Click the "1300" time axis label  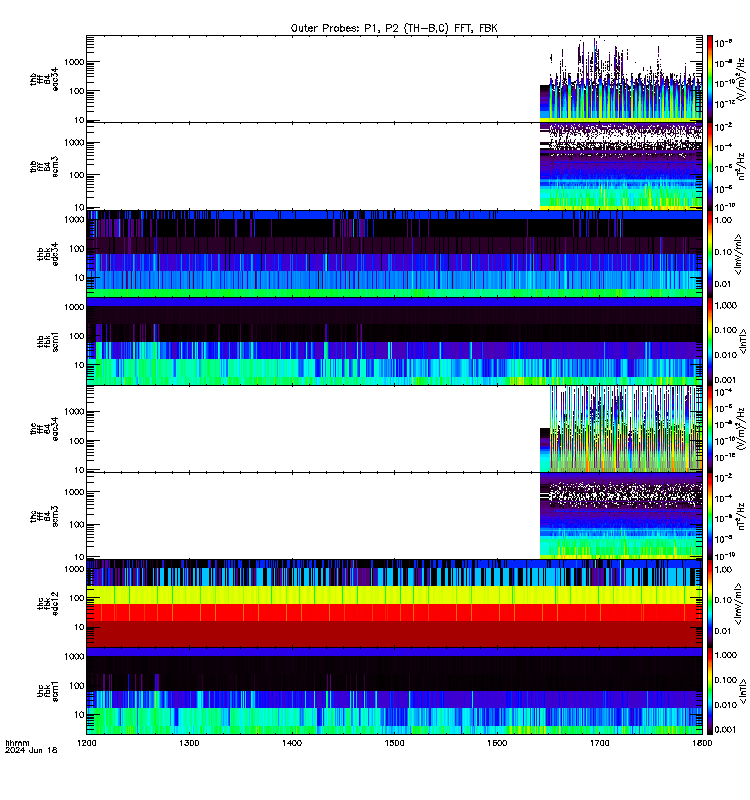coord(189,743)
